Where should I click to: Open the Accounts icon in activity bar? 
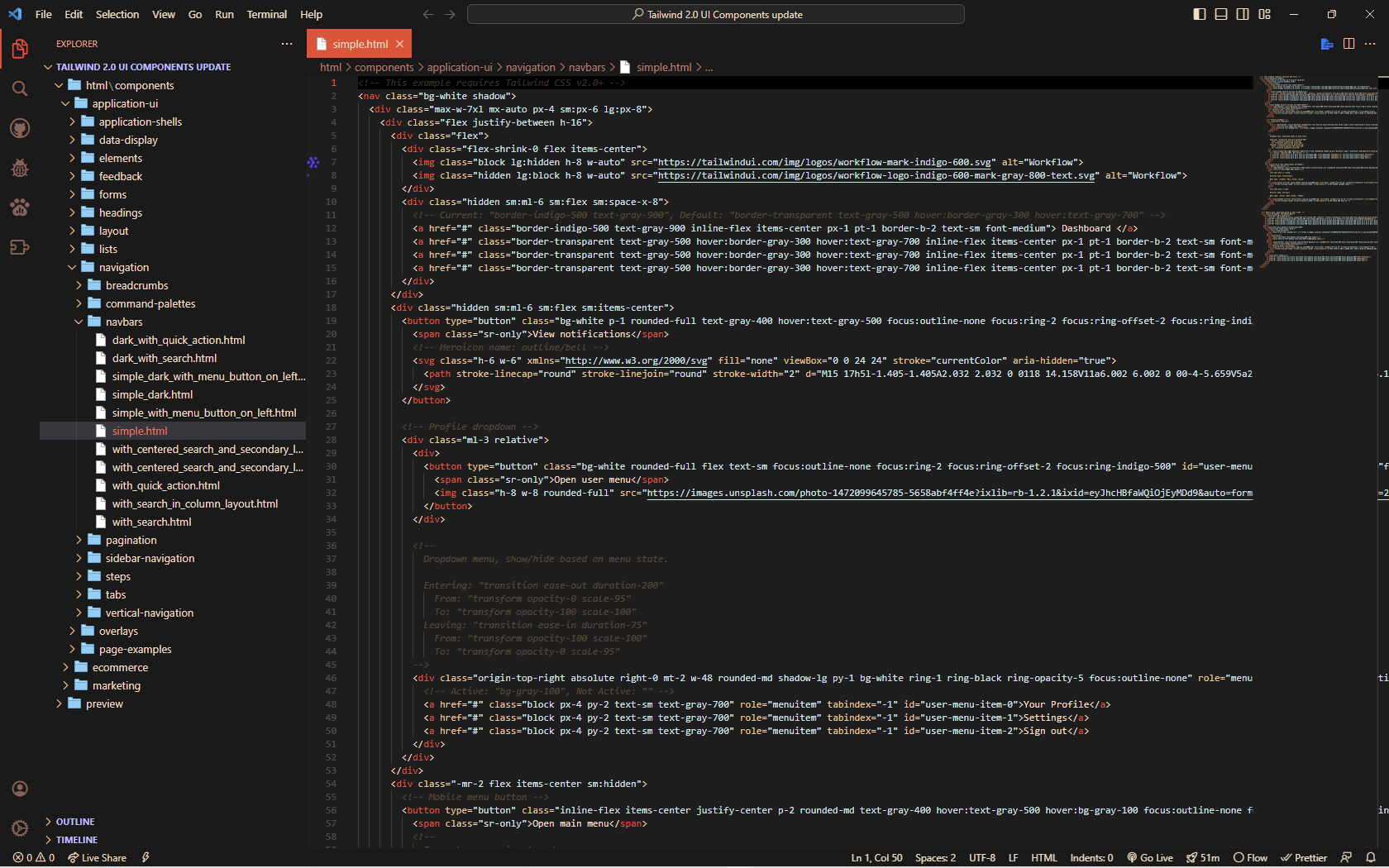click(20, 789)
